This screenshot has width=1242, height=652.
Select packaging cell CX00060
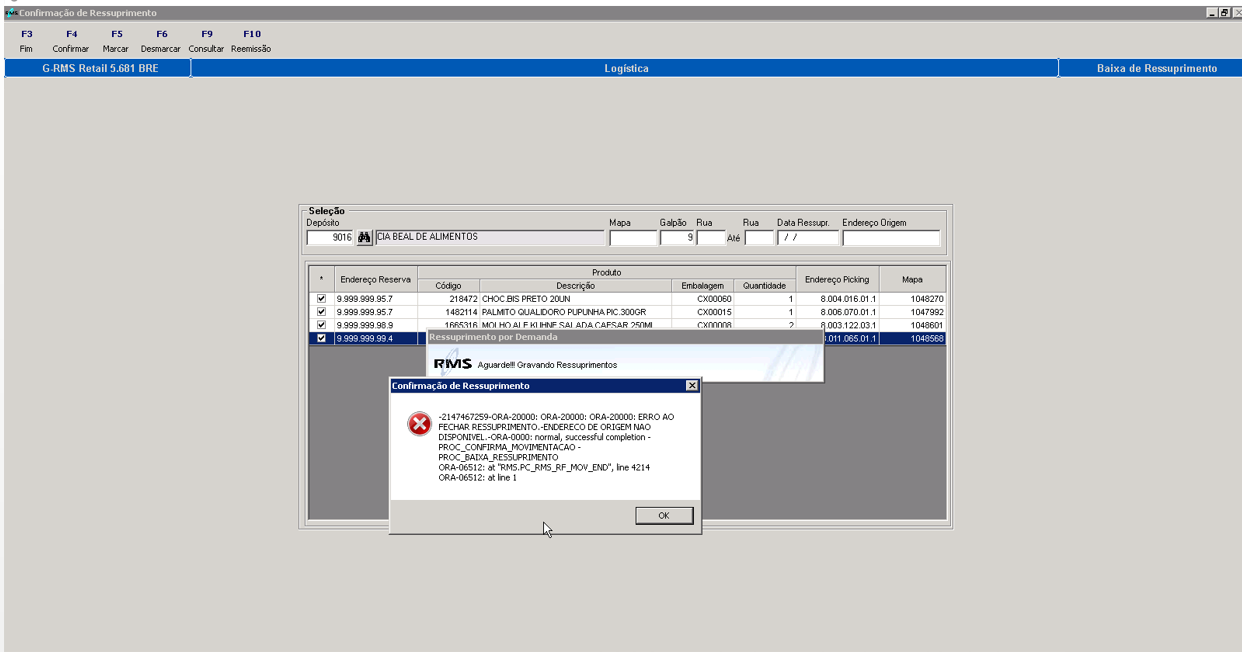pos(701,299)
